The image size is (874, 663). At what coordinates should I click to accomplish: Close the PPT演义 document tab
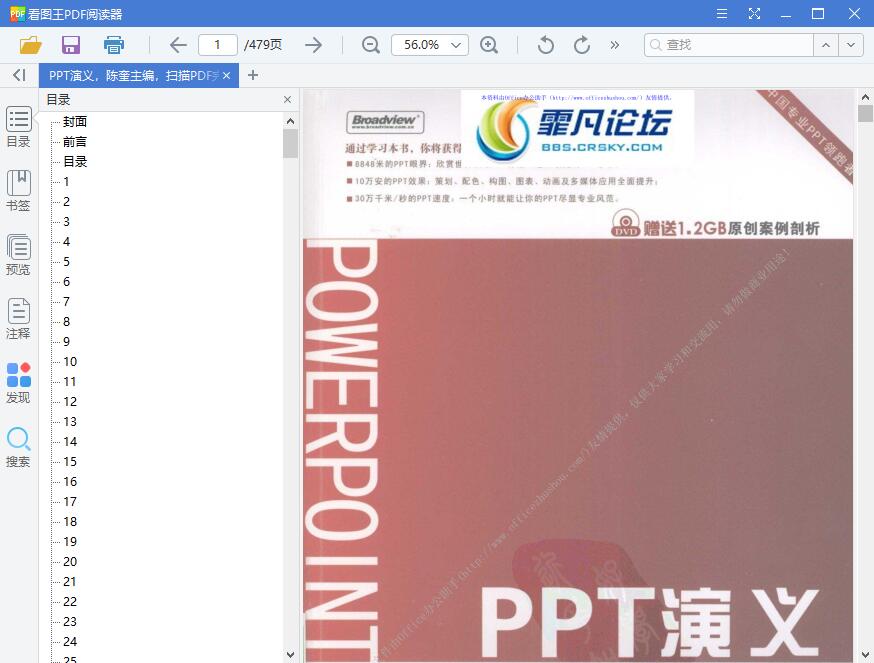pos(226,75)
